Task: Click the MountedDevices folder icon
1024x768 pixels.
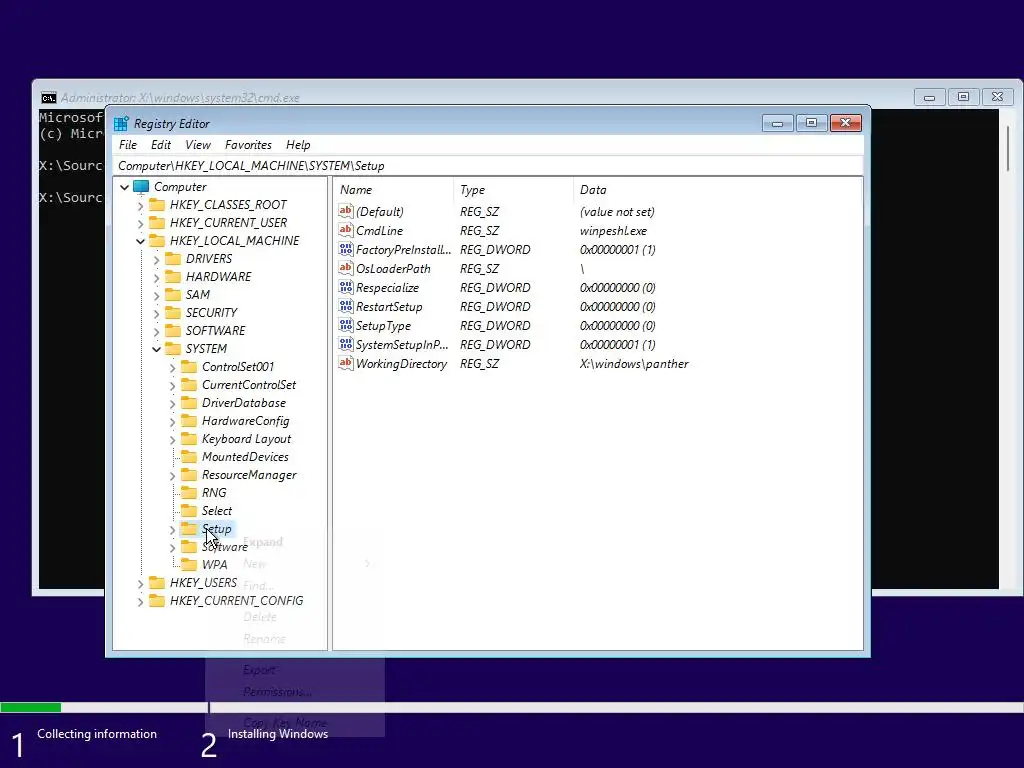Action: point(189,456)
